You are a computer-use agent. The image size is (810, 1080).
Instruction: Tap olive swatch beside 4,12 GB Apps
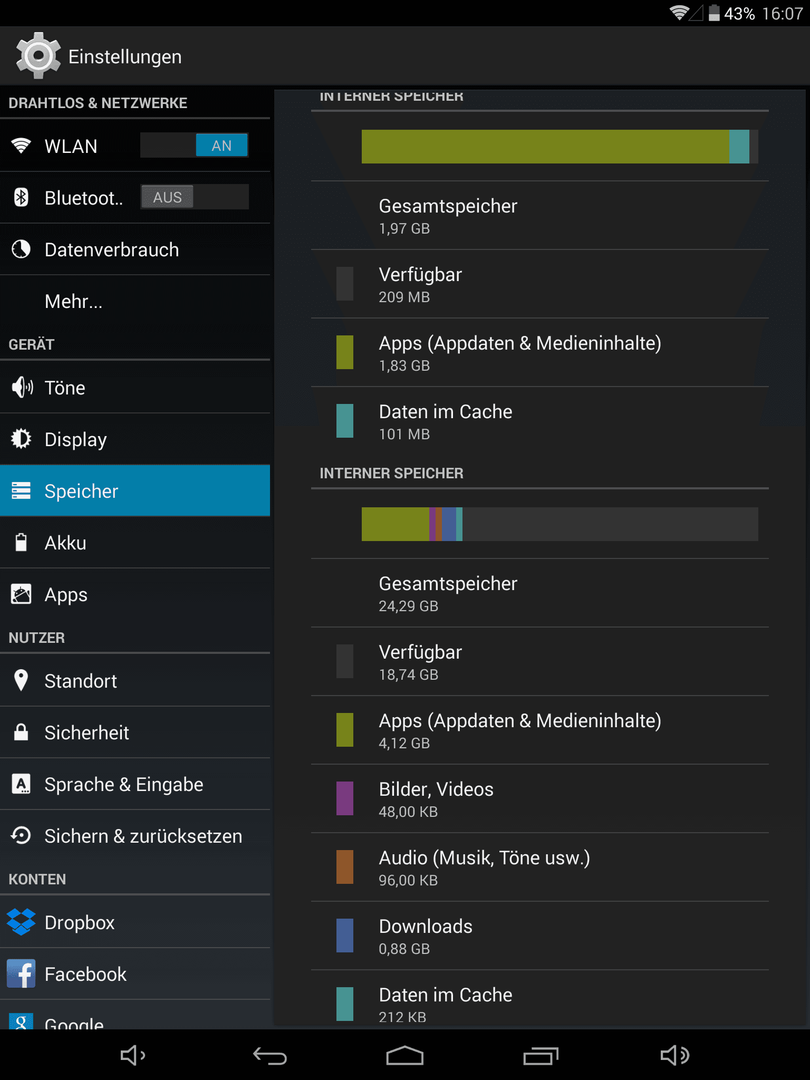pos(344,730)
